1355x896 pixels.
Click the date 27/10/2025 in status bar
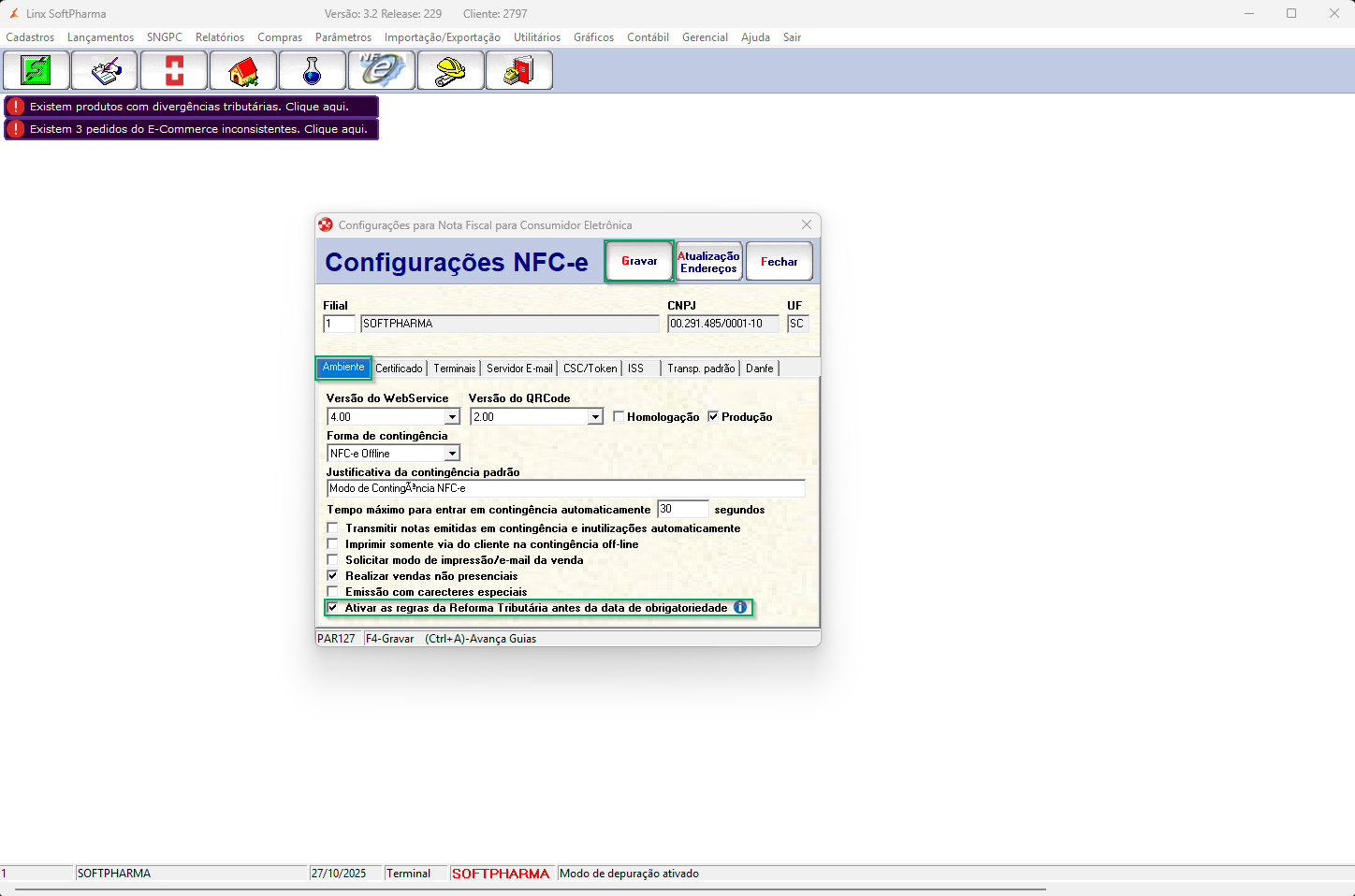(339, 874)
